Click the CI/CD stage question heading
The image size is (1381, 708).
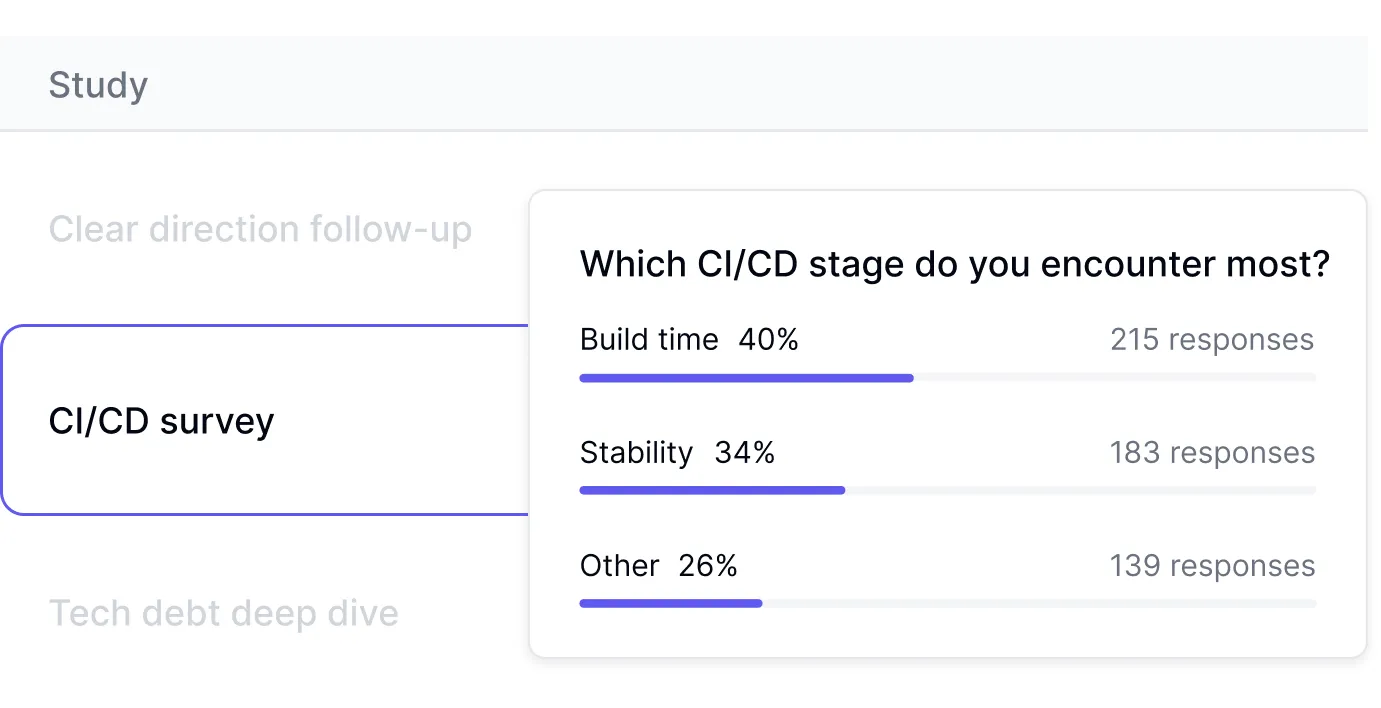[x=954, y=265]
